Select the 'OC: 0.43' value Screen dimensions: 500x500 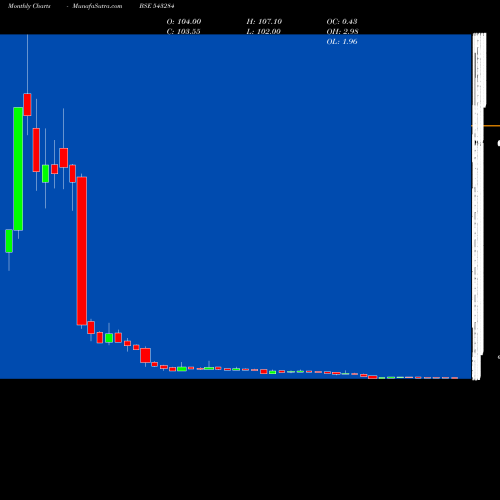click(342, 21)
